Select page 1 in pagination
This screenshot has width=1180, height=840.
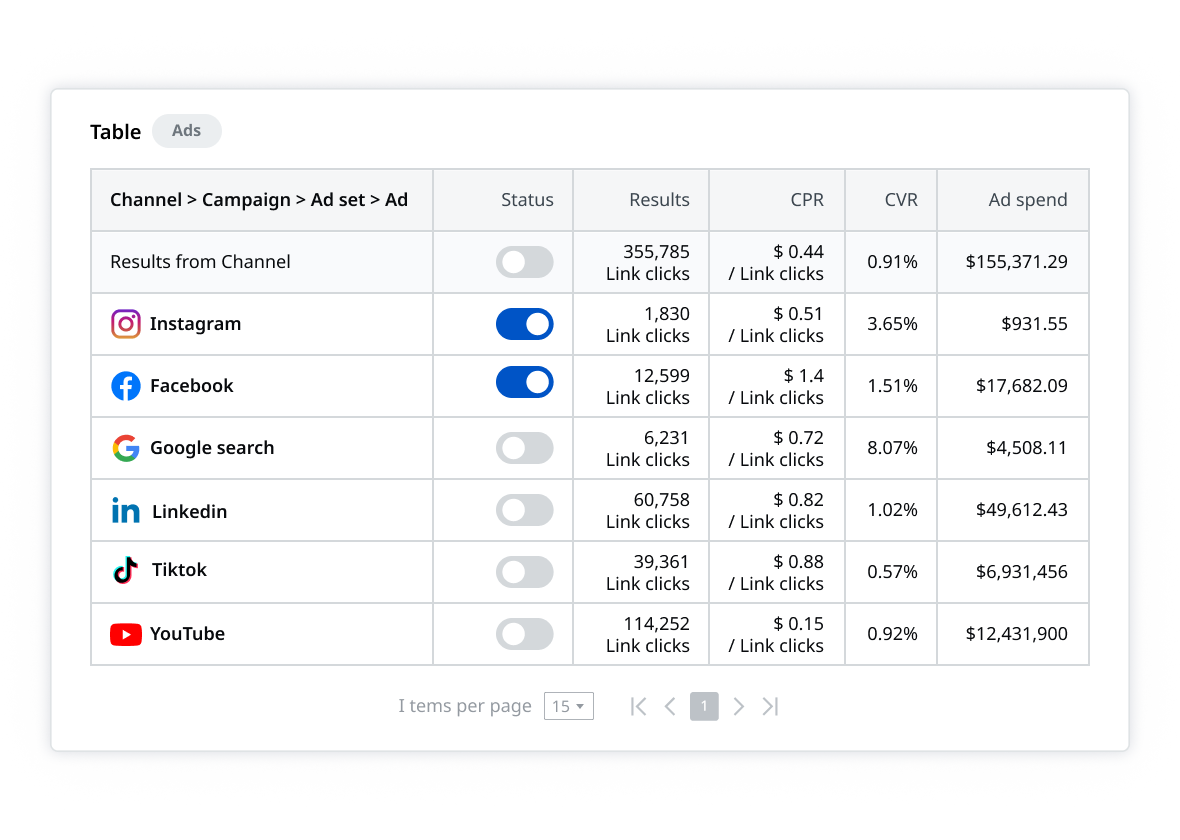pos(704,706)
